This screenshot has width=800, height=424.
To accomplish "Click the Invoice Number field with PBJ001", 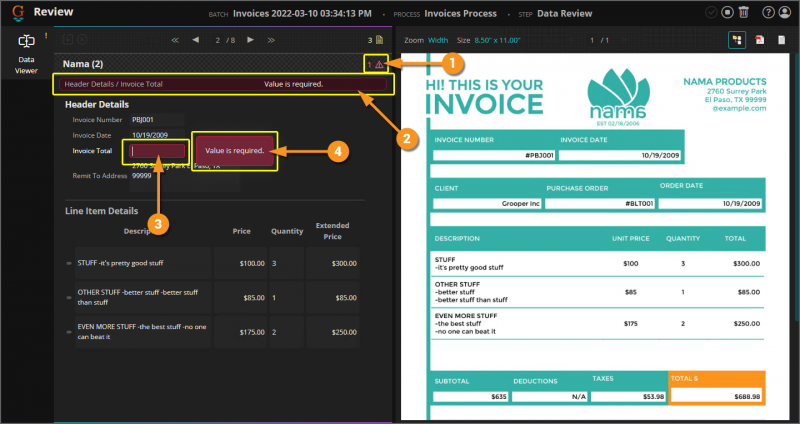I will pos(157,120).
